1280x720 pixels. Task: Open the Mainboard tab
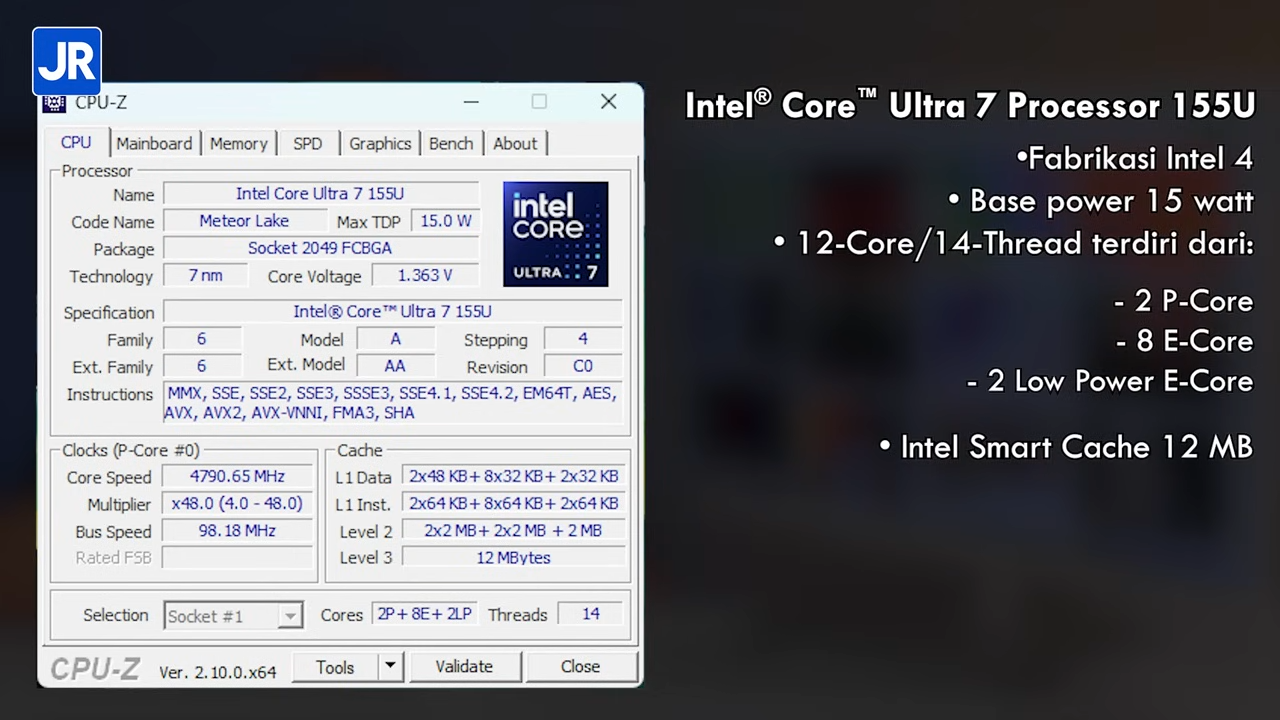pyautogui.click(x=154, y=144)
